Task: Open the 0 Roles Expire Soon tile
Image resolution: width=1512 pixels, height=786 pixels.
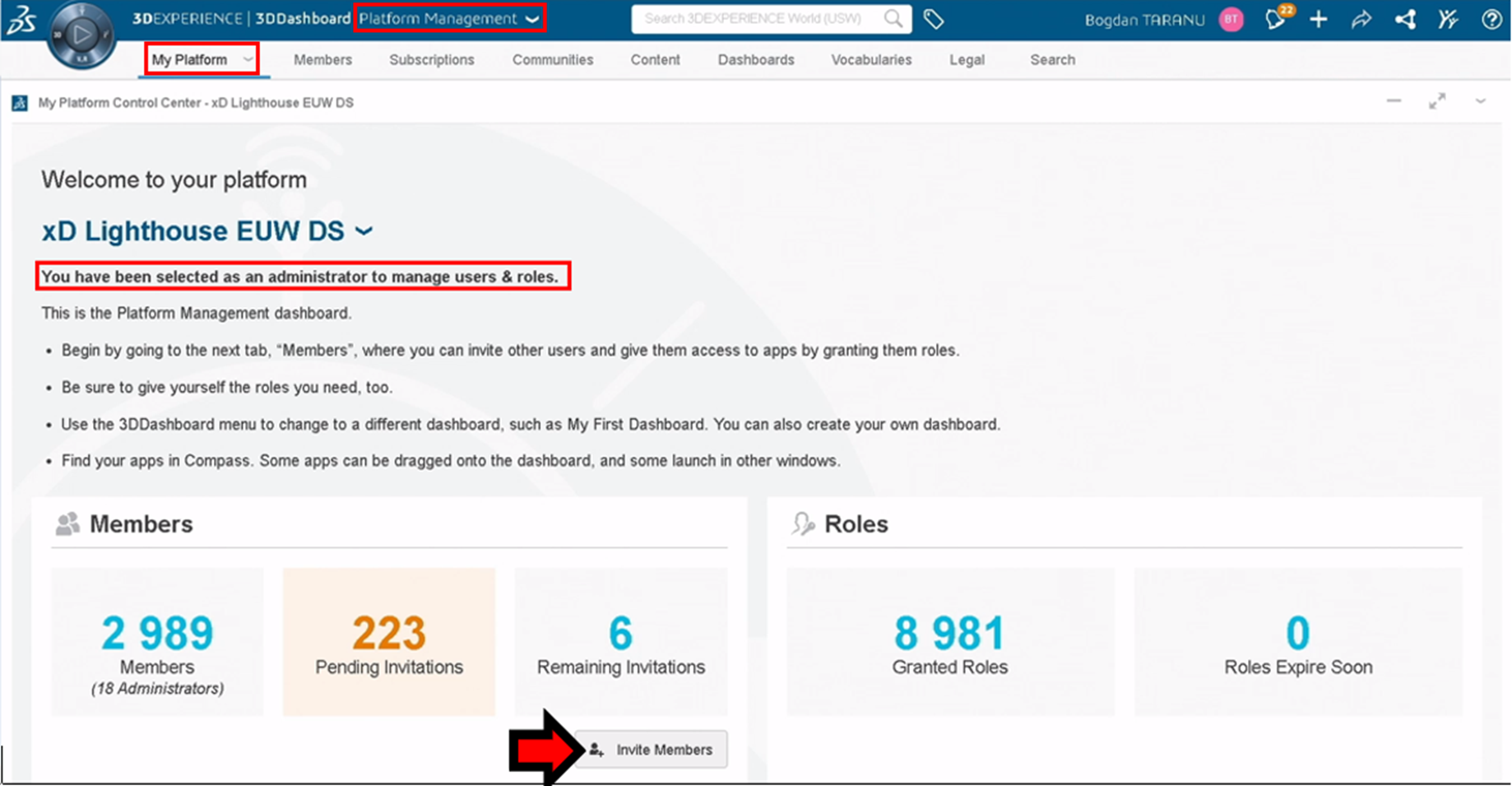Action: 1298,642
